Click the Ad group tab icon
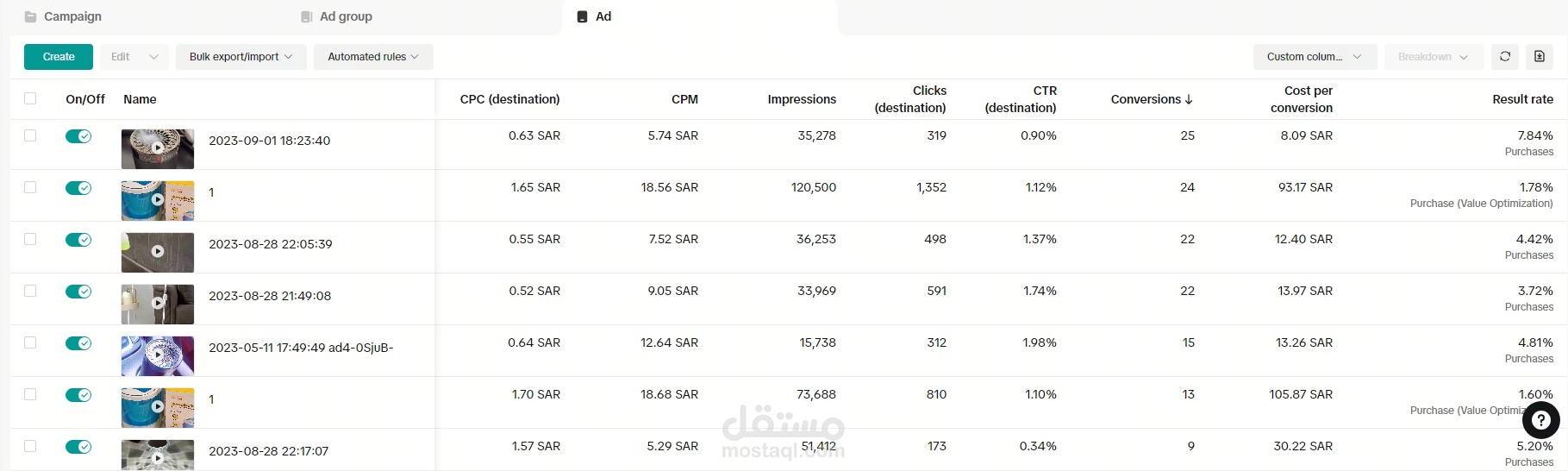 click(x=306, y=17)
